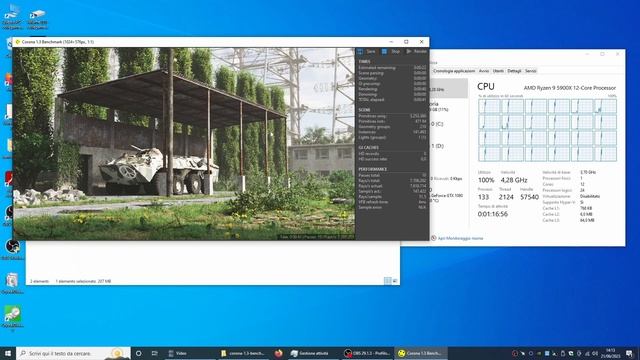Open the Utenti tab in Task Manager
This screenshot has height=360, width=640.
coord(498,71)
